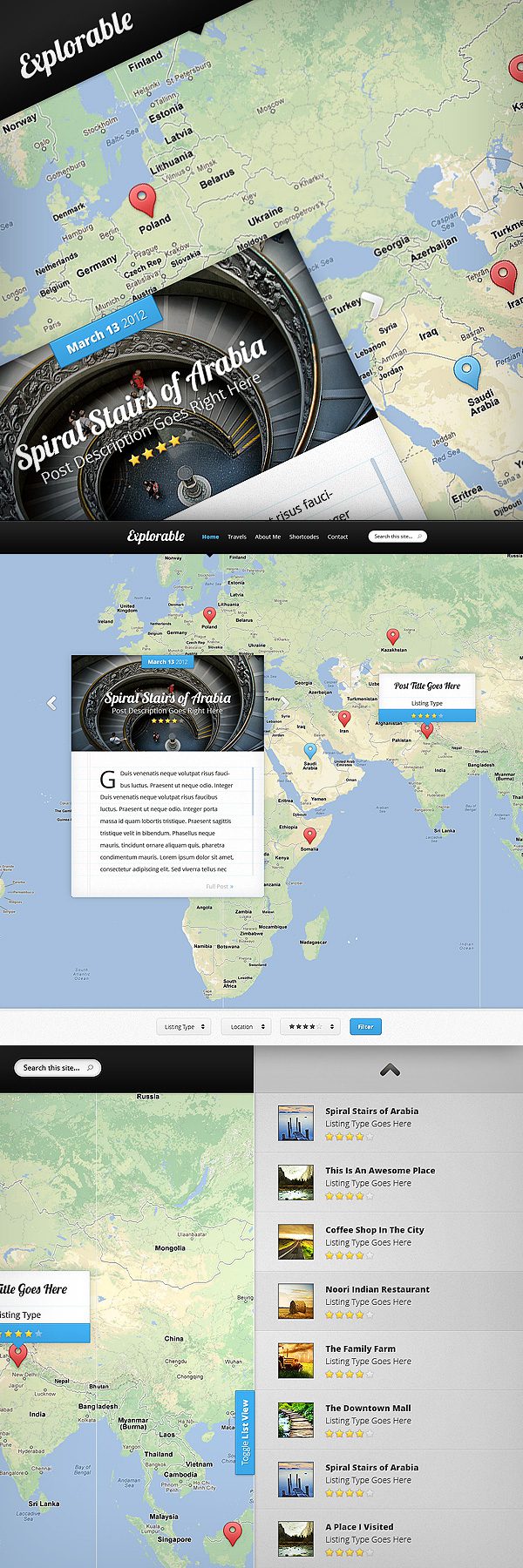Click the star rating under The Family Farm
The width and height of the screenshot is (523, 1568).
349,1374
